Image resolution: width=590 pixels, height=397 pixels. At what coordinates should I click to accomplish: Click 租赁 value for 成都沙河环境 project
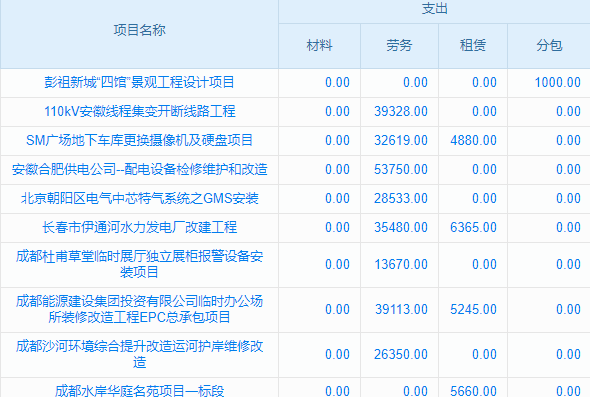485,354
